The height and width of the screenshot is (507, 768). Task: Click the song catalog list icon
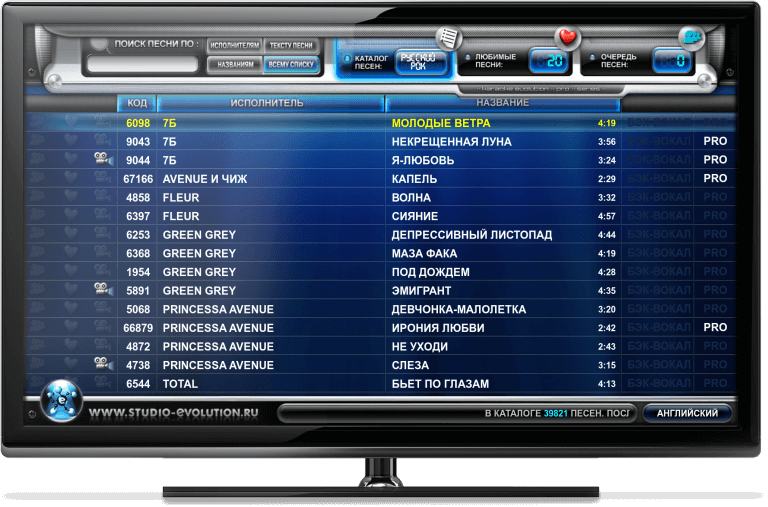450,37
